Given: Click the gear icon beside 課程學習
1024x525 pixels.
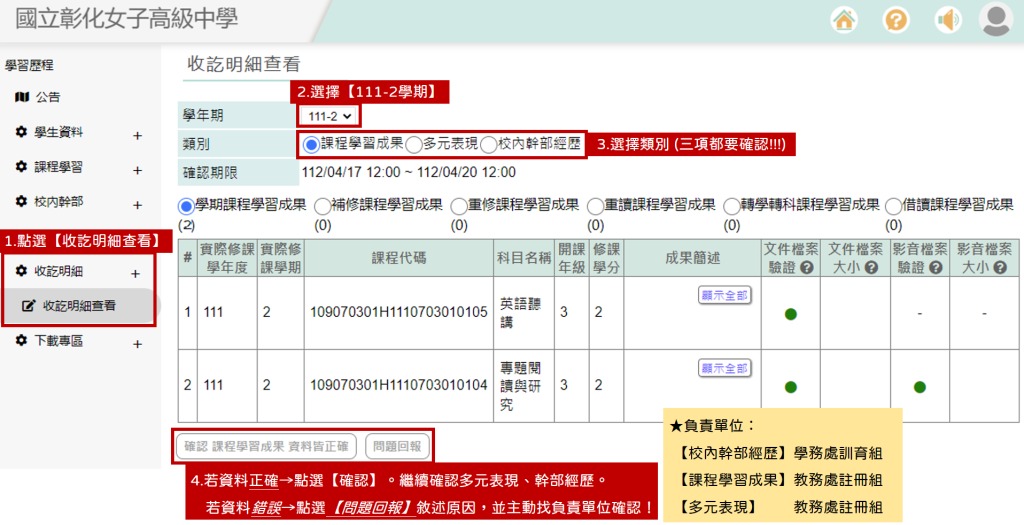Looking at the screenshot, I should click(x=21, y=167).
